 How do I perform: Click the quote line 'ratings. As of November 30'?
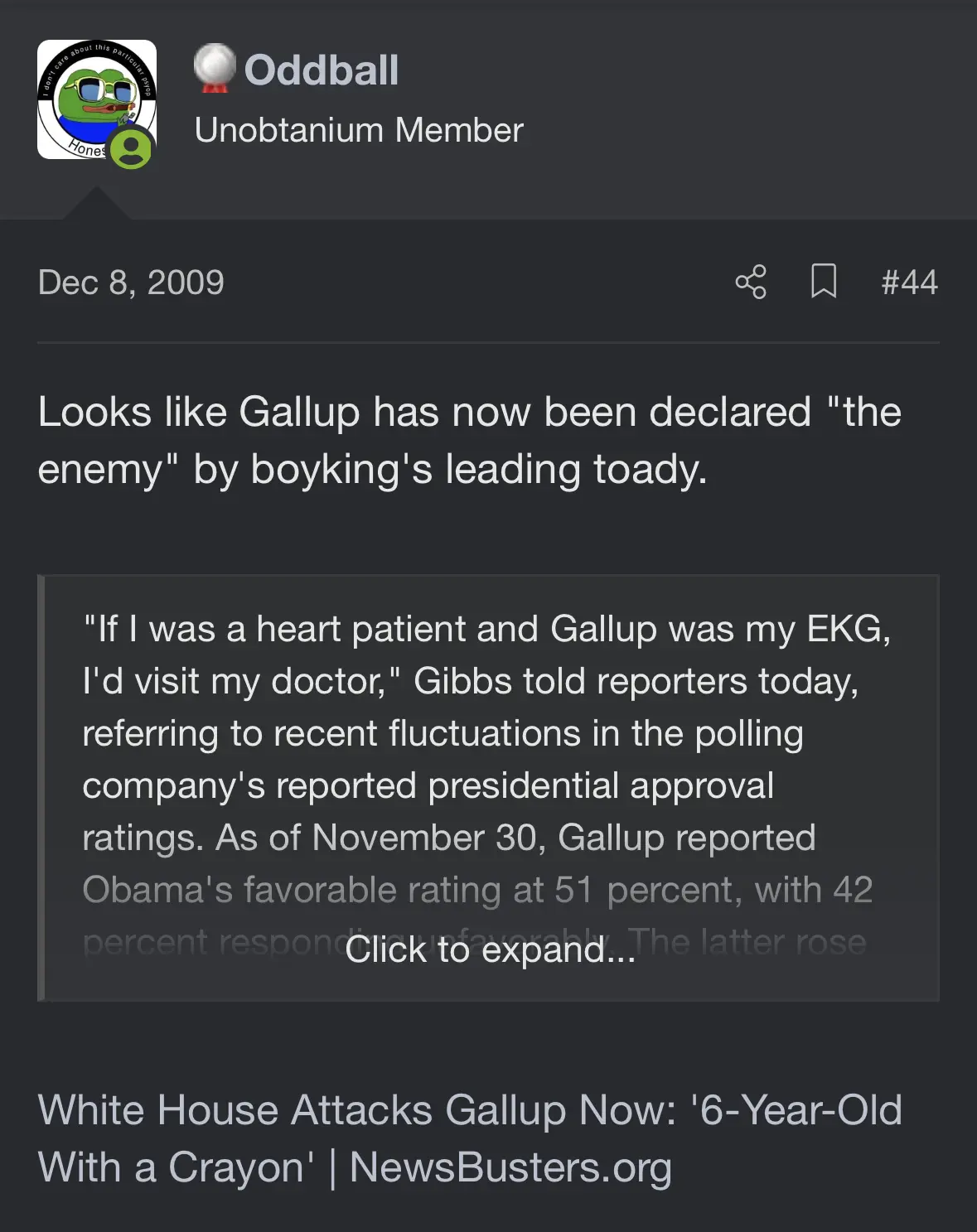448,838
